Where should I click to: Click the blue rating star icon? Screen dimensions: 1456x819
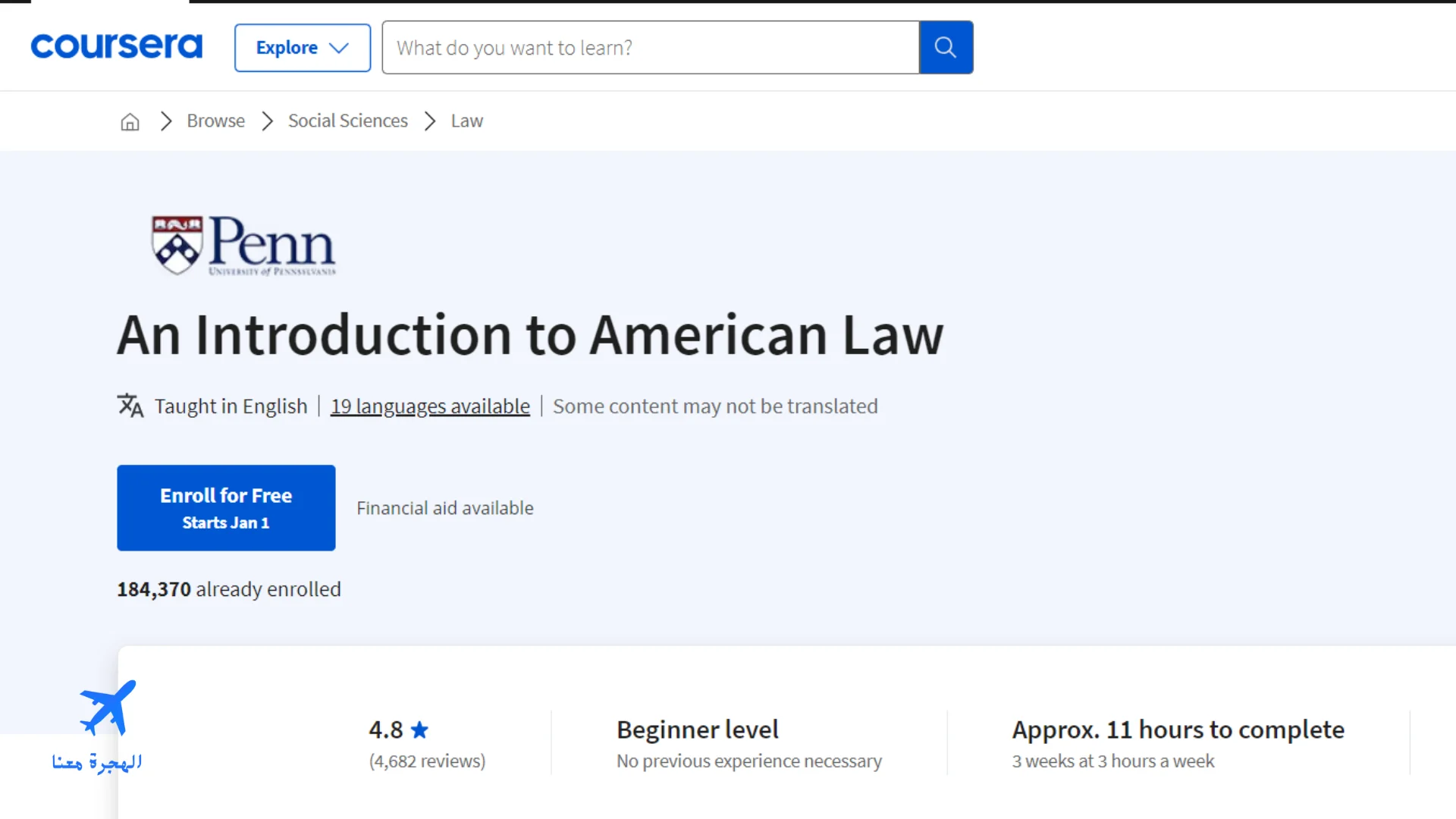[419, 730]
